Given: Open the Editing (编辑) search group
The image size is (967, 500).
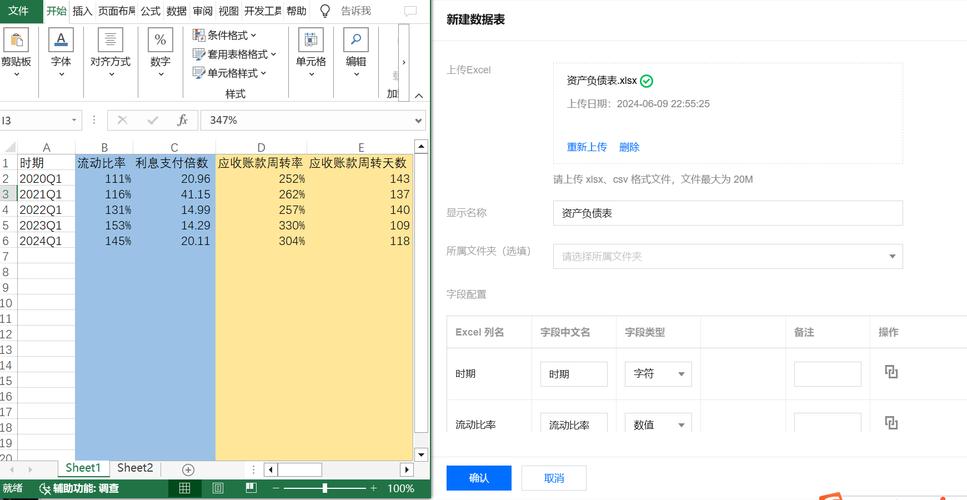Looking at the screenshot, I should (356, 53).
